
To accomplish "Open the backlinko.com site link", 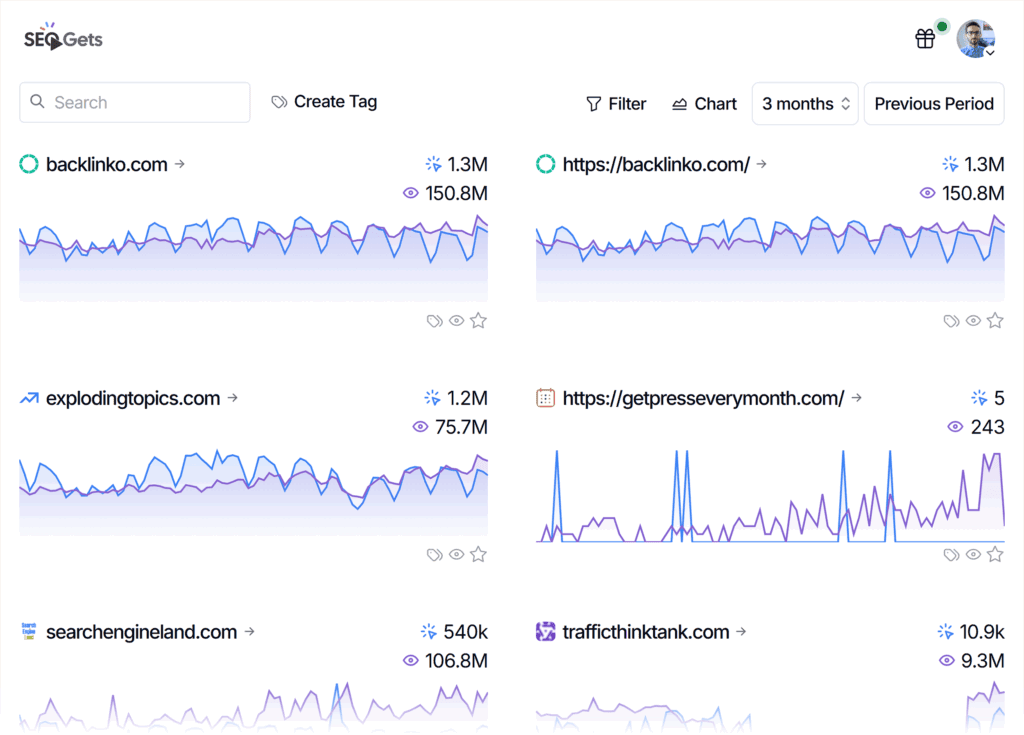I will click(x=107, y=165).
